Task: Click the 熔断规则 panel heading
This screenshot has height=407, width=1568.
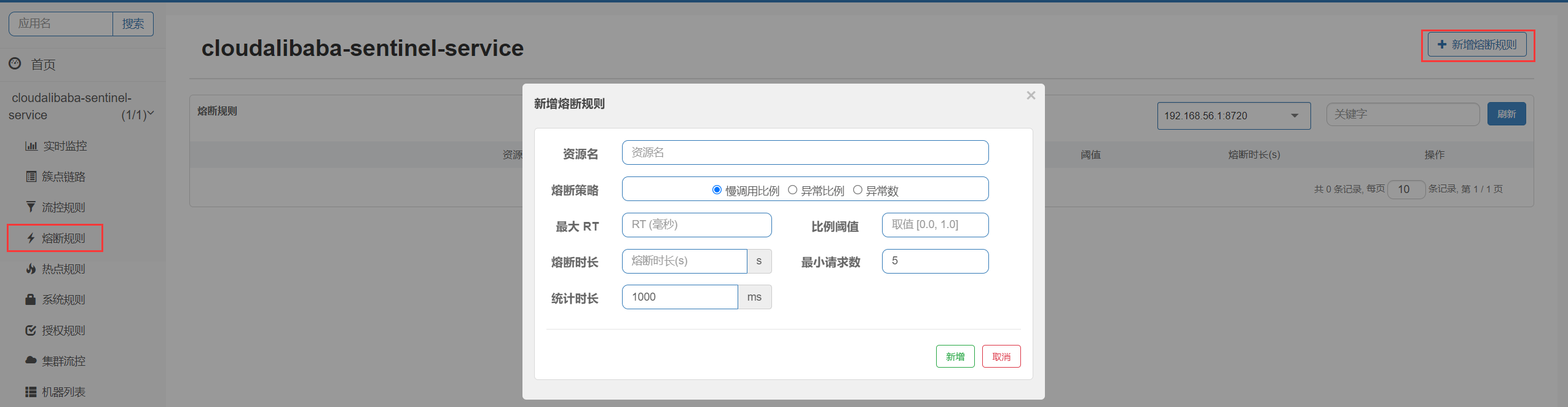Action: pos(217,111)
